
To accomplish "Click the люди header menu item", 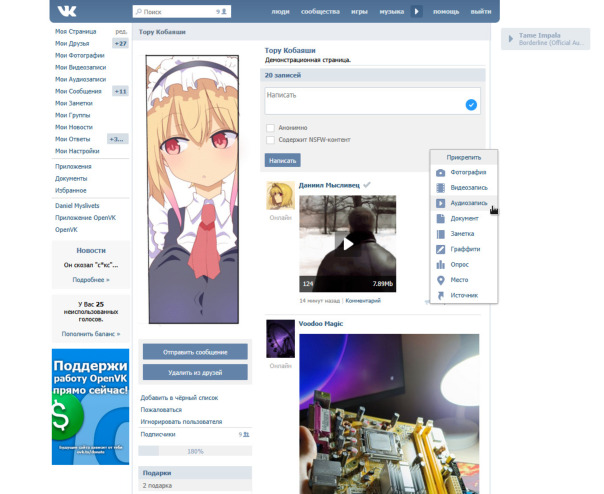I will [x=280, y=12].
